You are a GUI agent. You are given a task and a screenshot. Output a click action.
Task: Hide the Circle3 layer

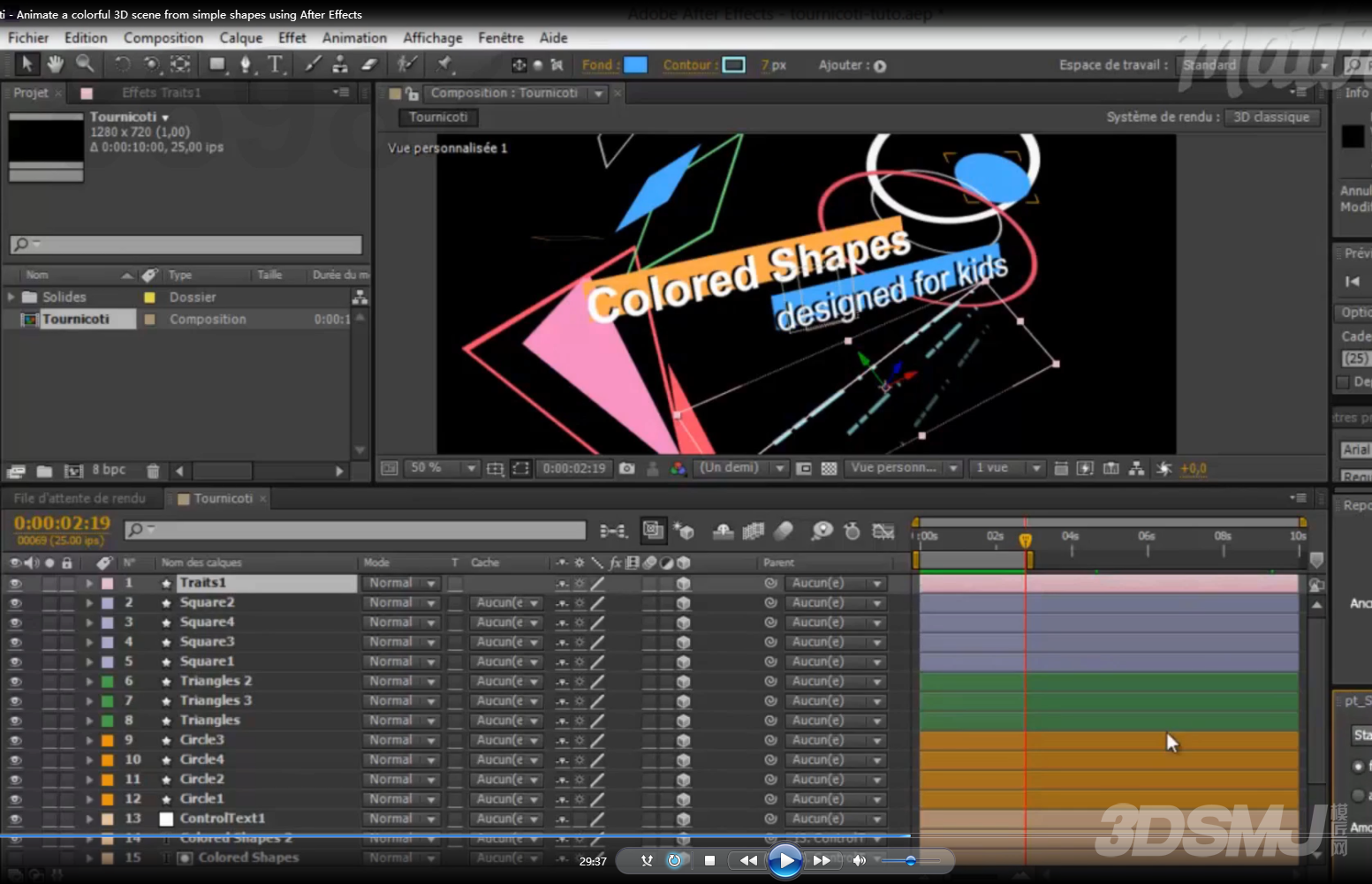click(15, 741)
